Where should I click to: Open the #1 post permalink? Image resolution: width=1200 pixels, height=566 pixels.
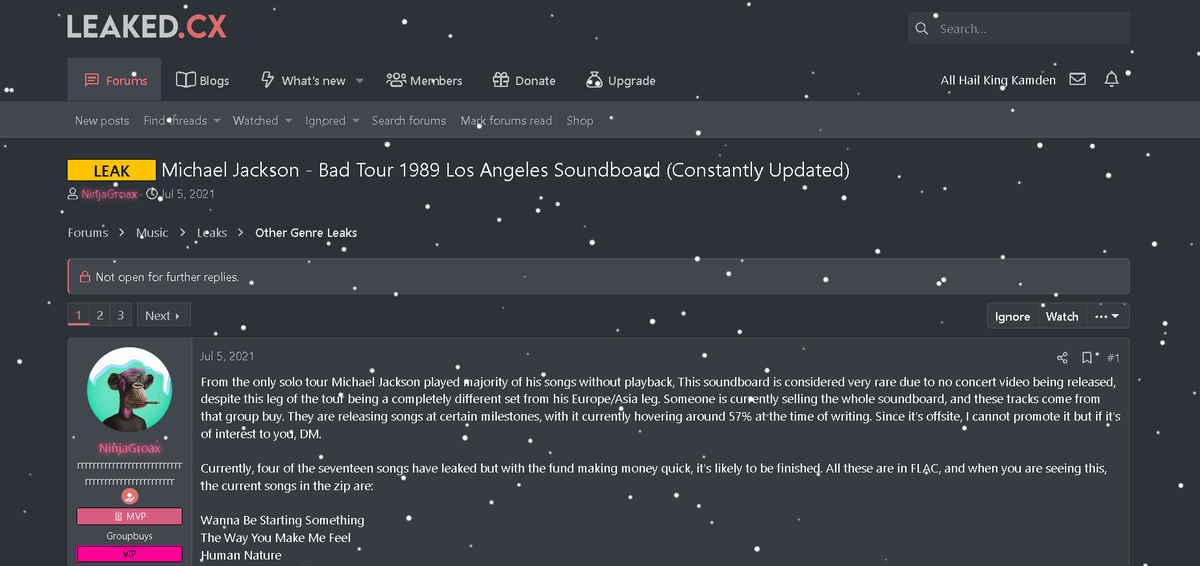click(x=1113, y=358)
